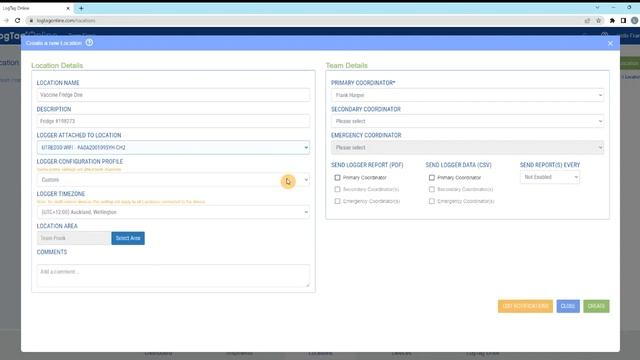Bookmark this page with the star icon

coord(598,20)
